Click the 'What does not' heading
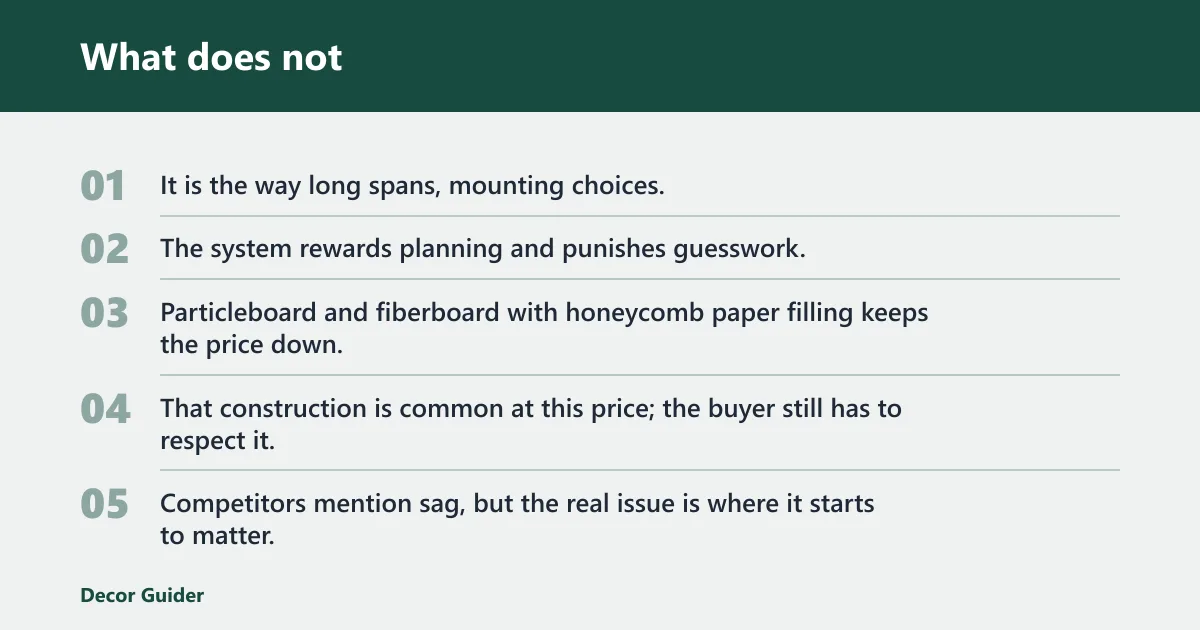Viewport: 1200px width, 630px height. coord(211,57)
